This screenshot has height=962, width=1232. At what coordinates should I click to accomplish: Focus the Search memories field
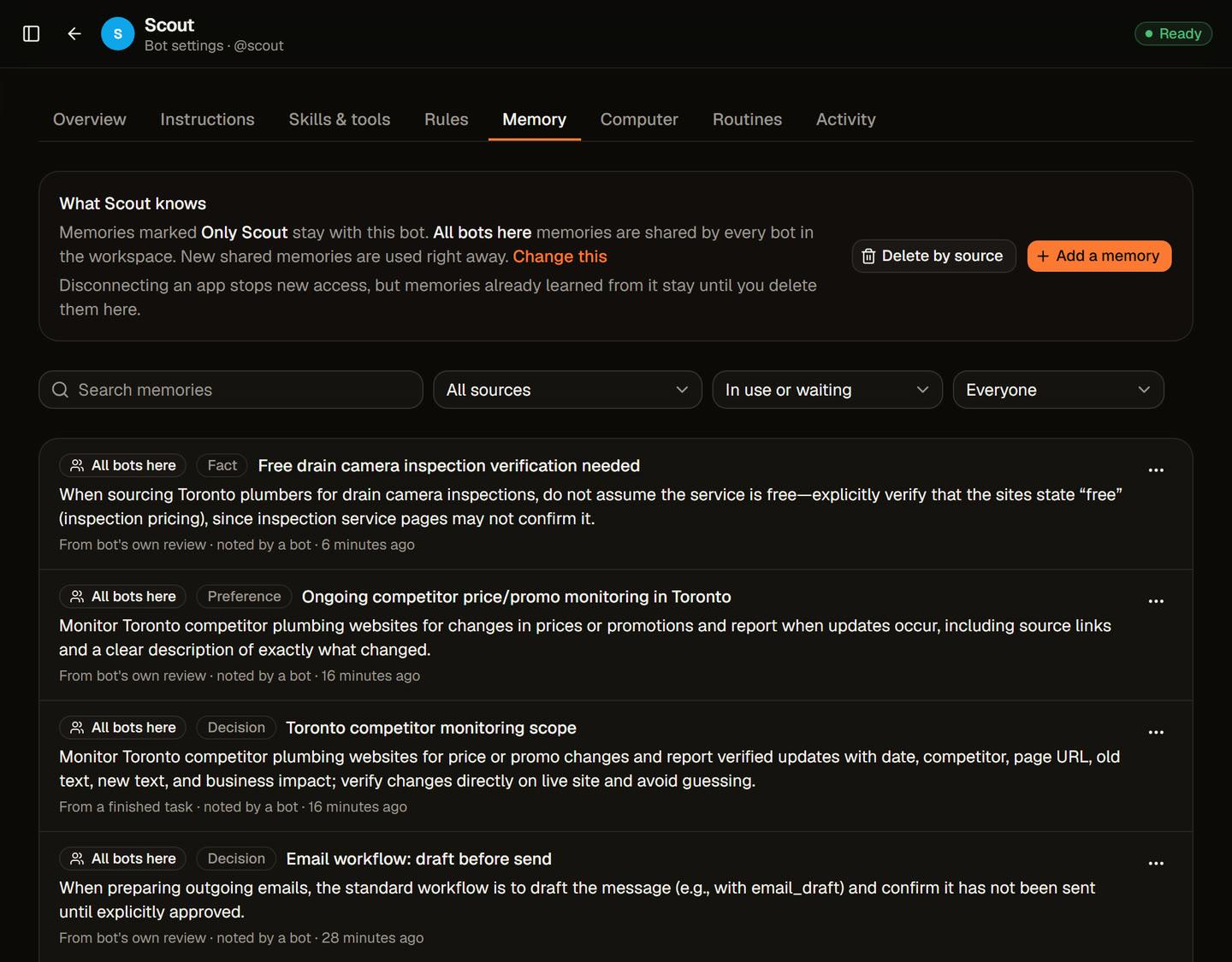tap(231, 390)
